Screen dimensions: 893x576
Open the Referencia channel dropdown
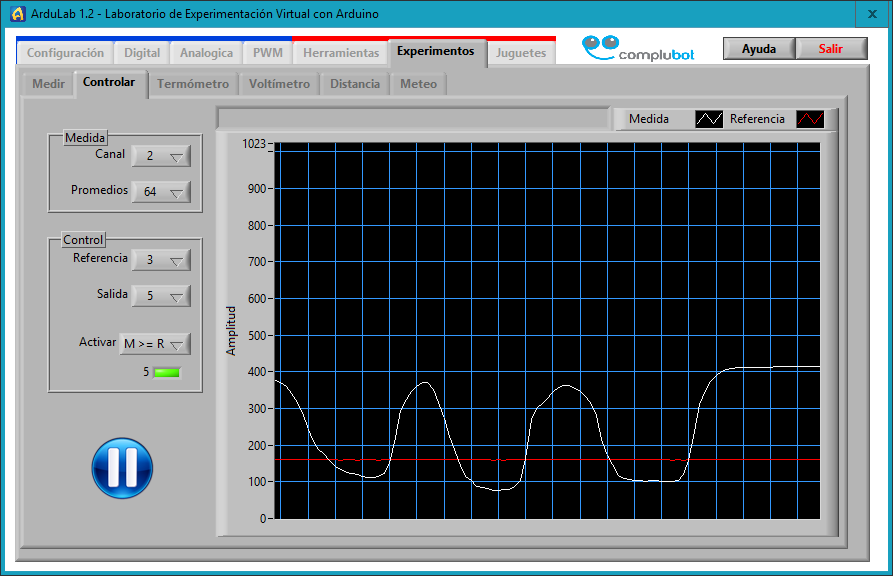(x=161, y=260)
